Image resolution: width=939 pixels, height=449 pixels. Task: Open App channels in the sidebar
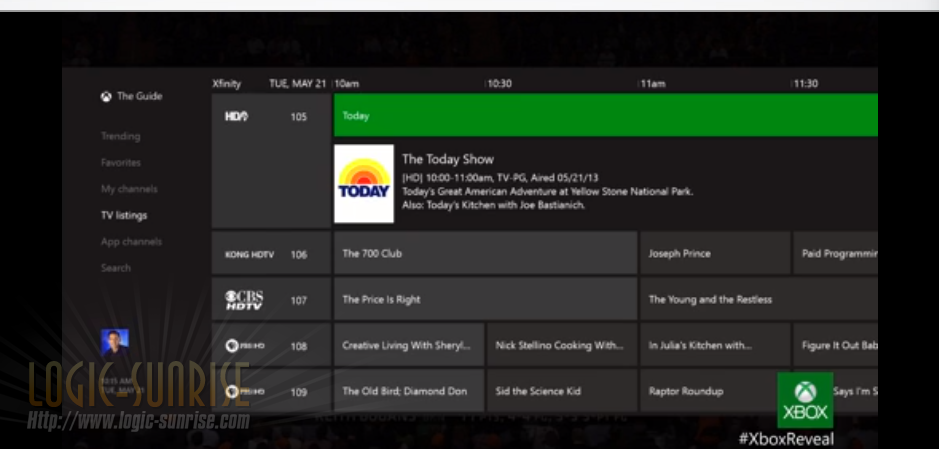[x=131, y=241]
